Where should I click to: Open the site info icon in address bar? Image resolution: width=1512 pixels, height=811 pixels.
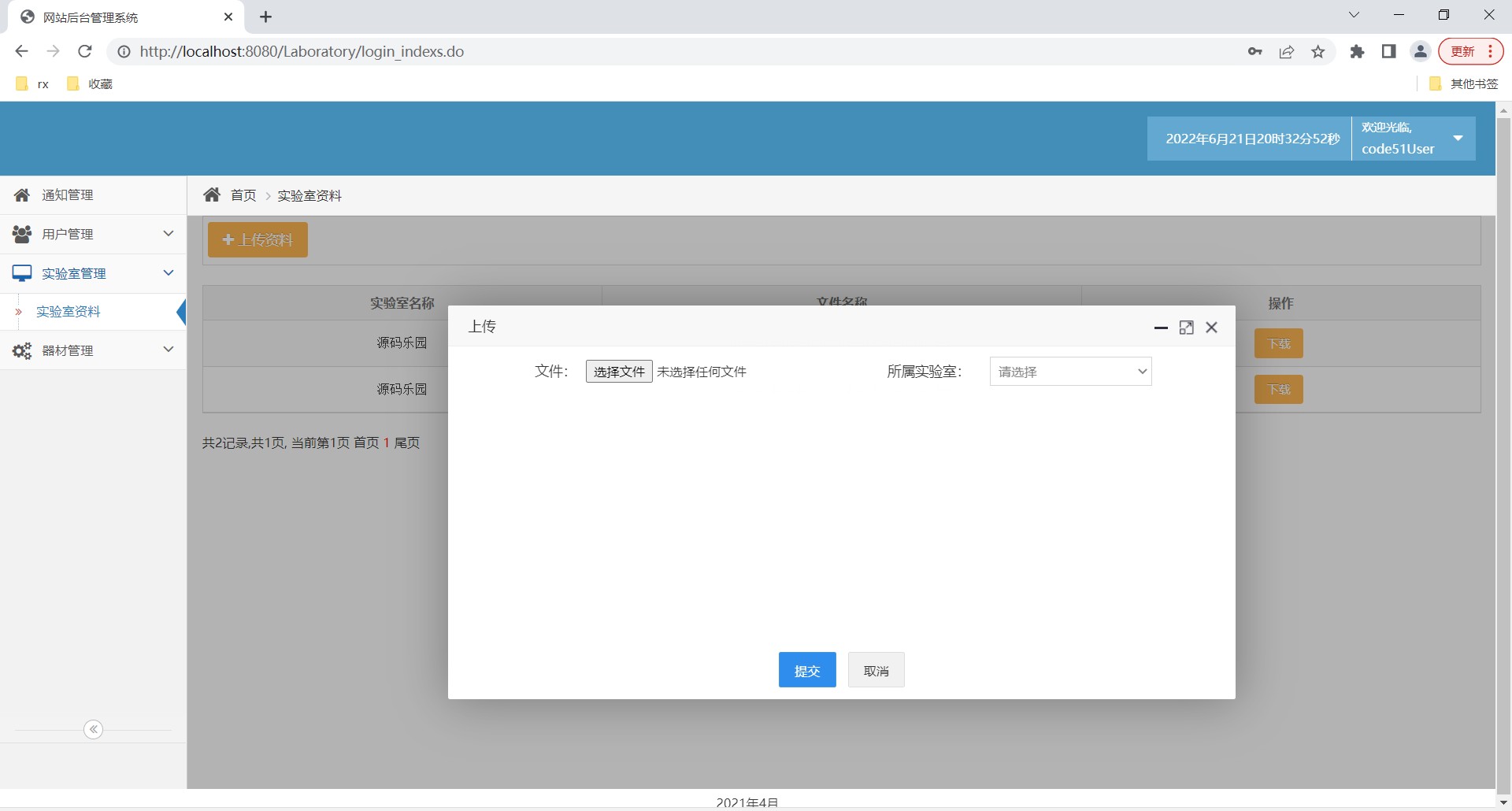tap(124, 51)
